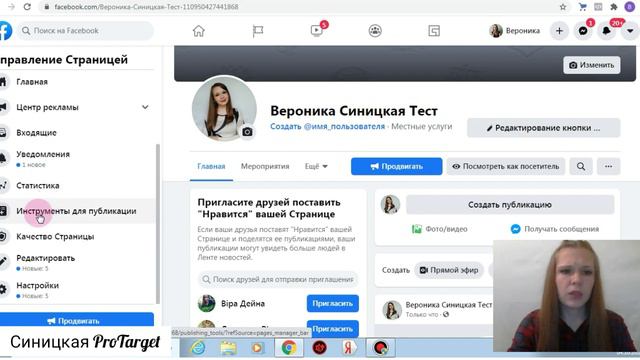Open File Explorer folder in the taskbar
The width and height of the screenshot is (640, 360).
pos(229,348)
